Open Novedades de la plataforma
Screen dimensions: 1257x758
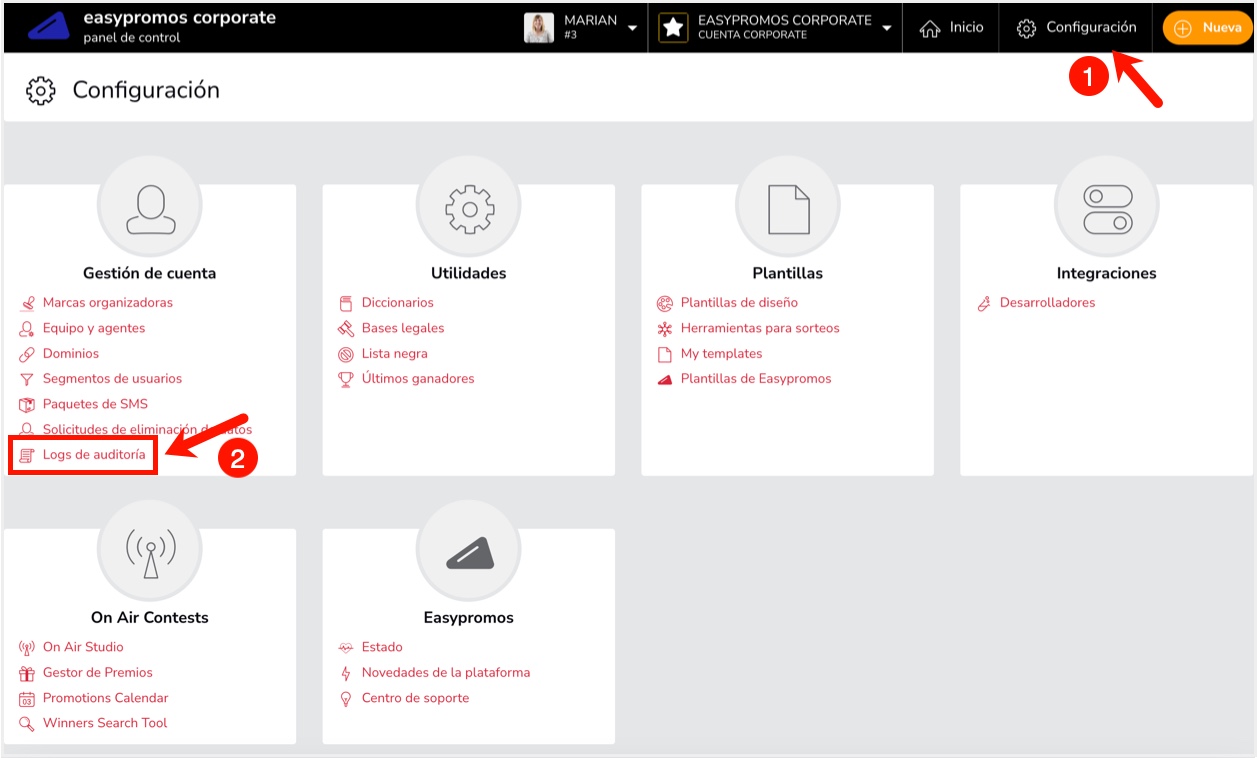pyautogui.click(x=446, y=673)
